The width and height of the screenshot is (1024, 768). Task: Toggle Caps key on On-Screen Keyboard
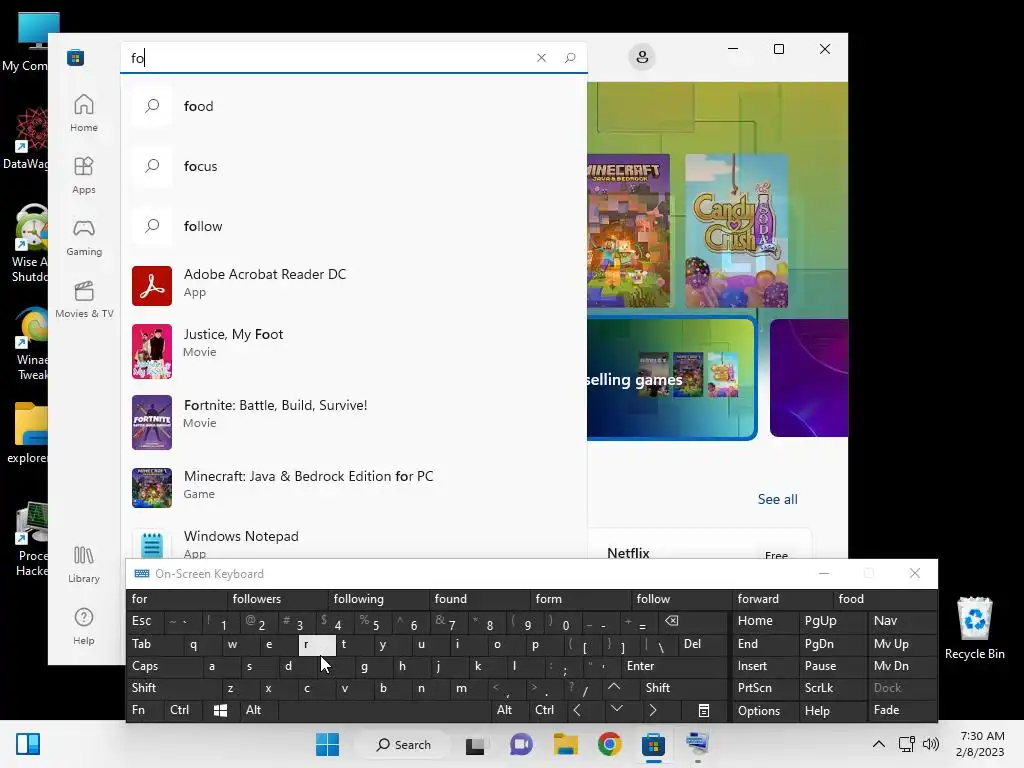[157, 666]
